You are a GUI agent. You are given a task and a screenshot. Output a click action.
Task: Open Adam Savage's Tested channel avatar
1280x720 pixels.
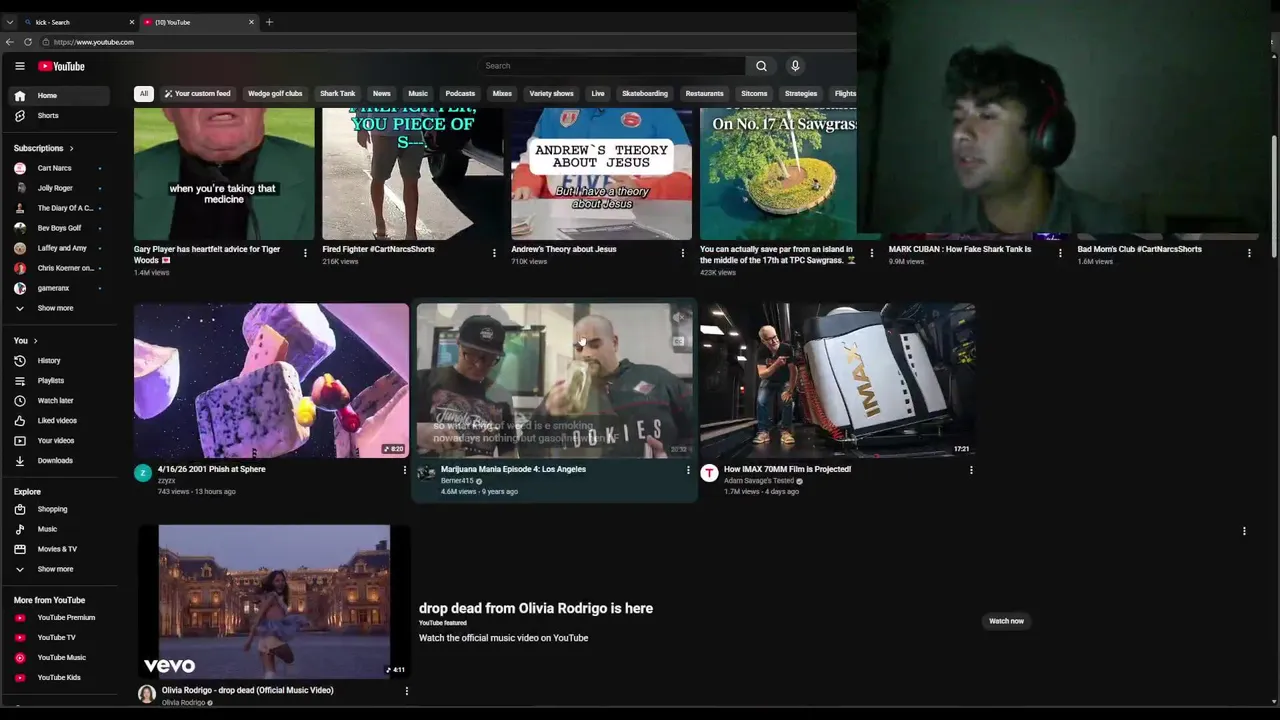[x=709, y=473]
